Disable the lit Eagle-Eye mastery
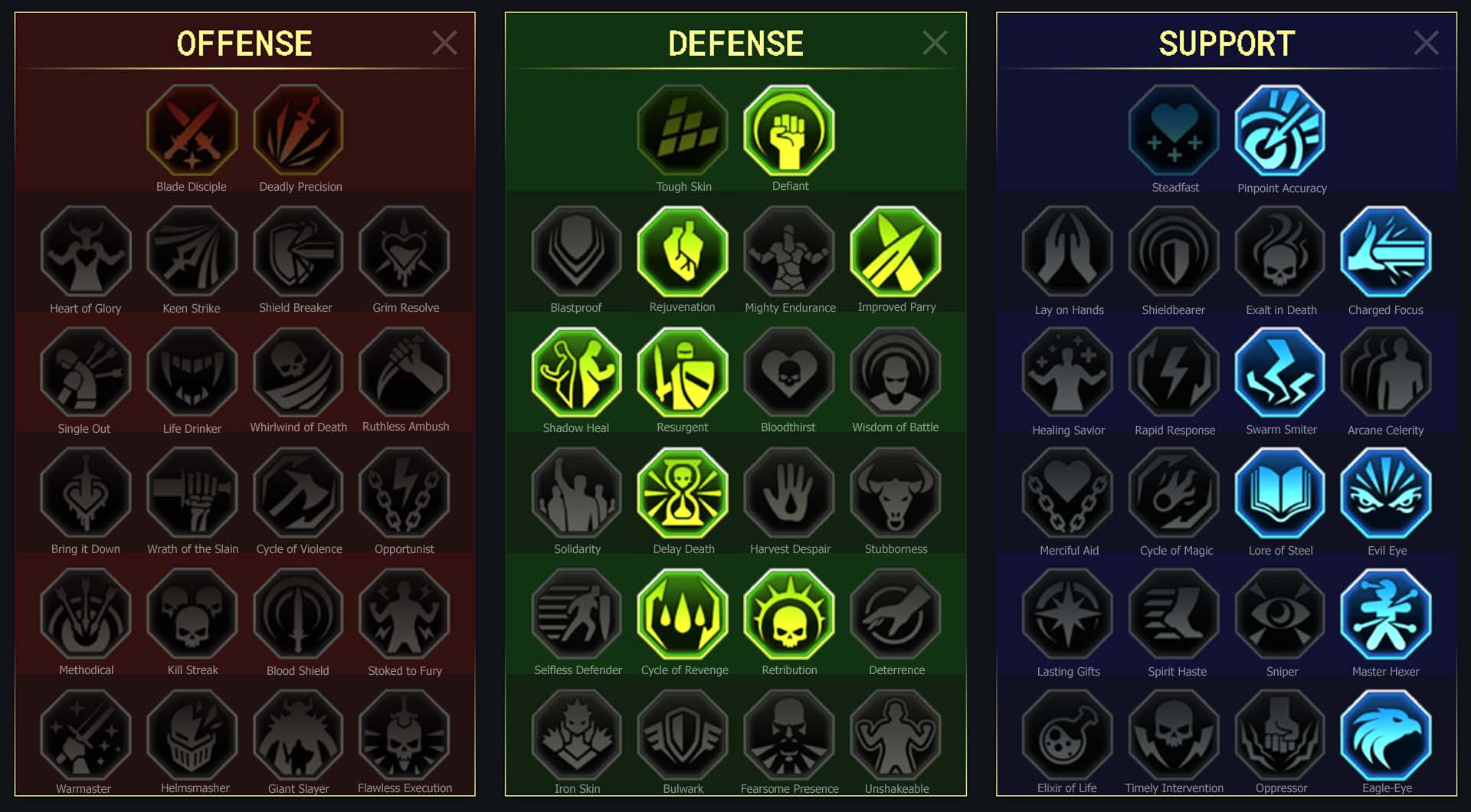The height and width of the screenshot is (812, 1471). tap(1386, 735)
